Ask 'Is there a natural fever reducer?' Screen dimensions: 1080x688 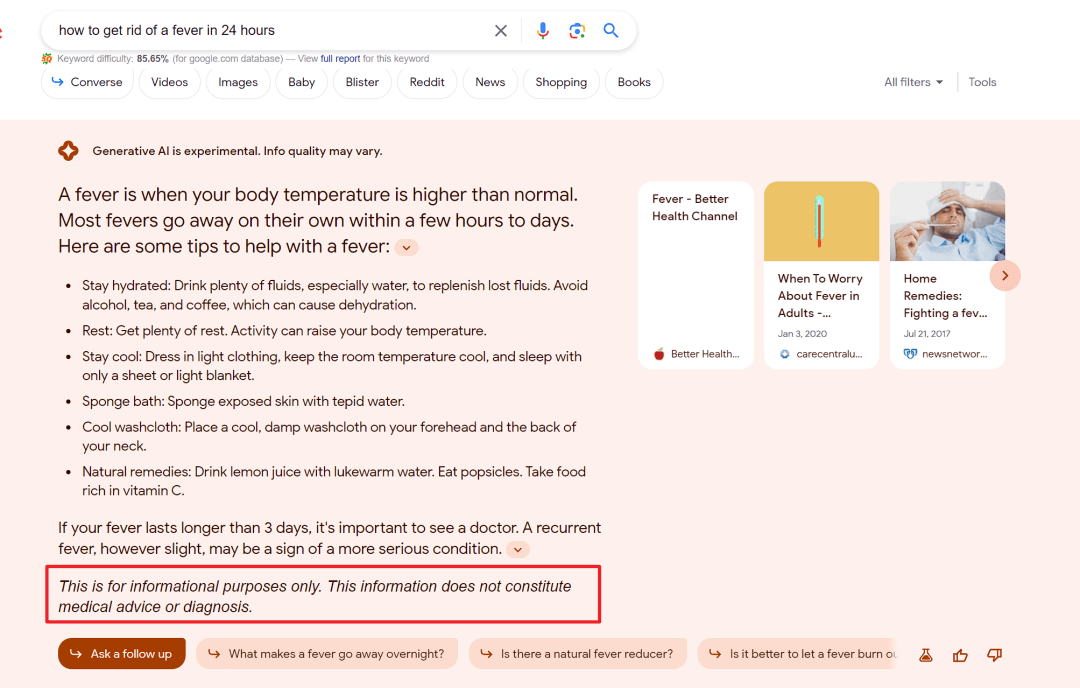(x=577, y=654)
